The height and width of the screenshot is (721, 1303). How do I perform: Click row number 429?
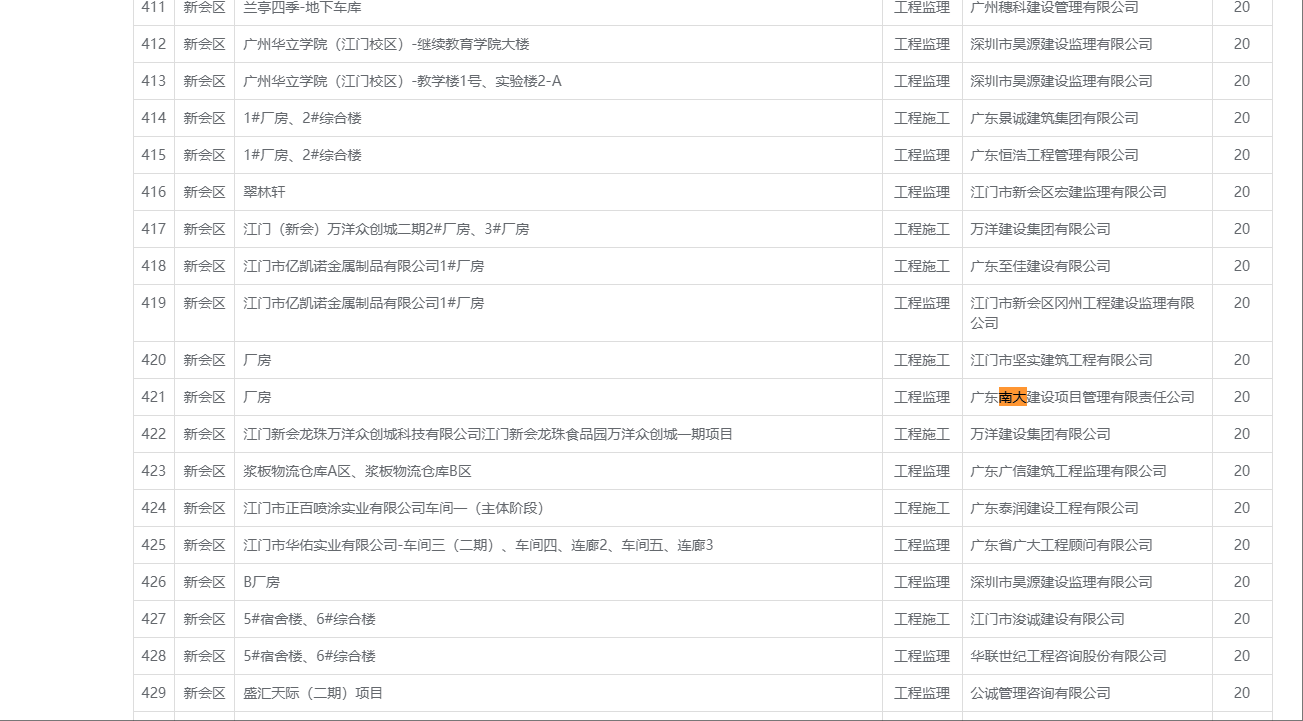pos(153,693)
